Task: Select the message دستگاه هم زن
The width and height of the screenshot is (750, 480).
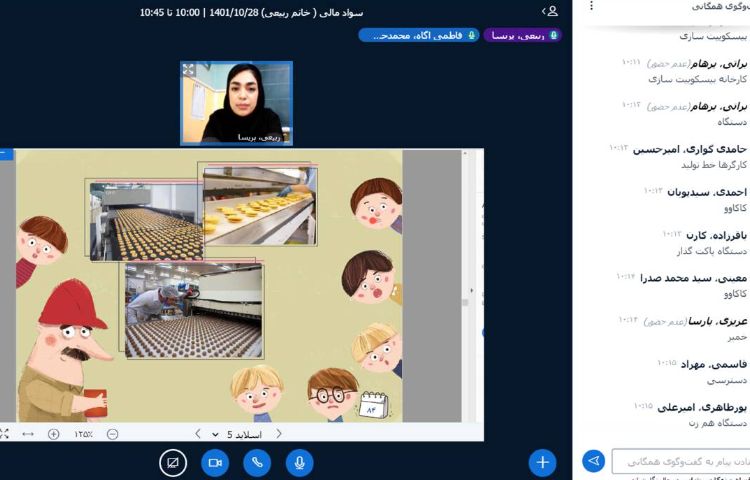Action: pyautogui.click(x=717, y=423)
